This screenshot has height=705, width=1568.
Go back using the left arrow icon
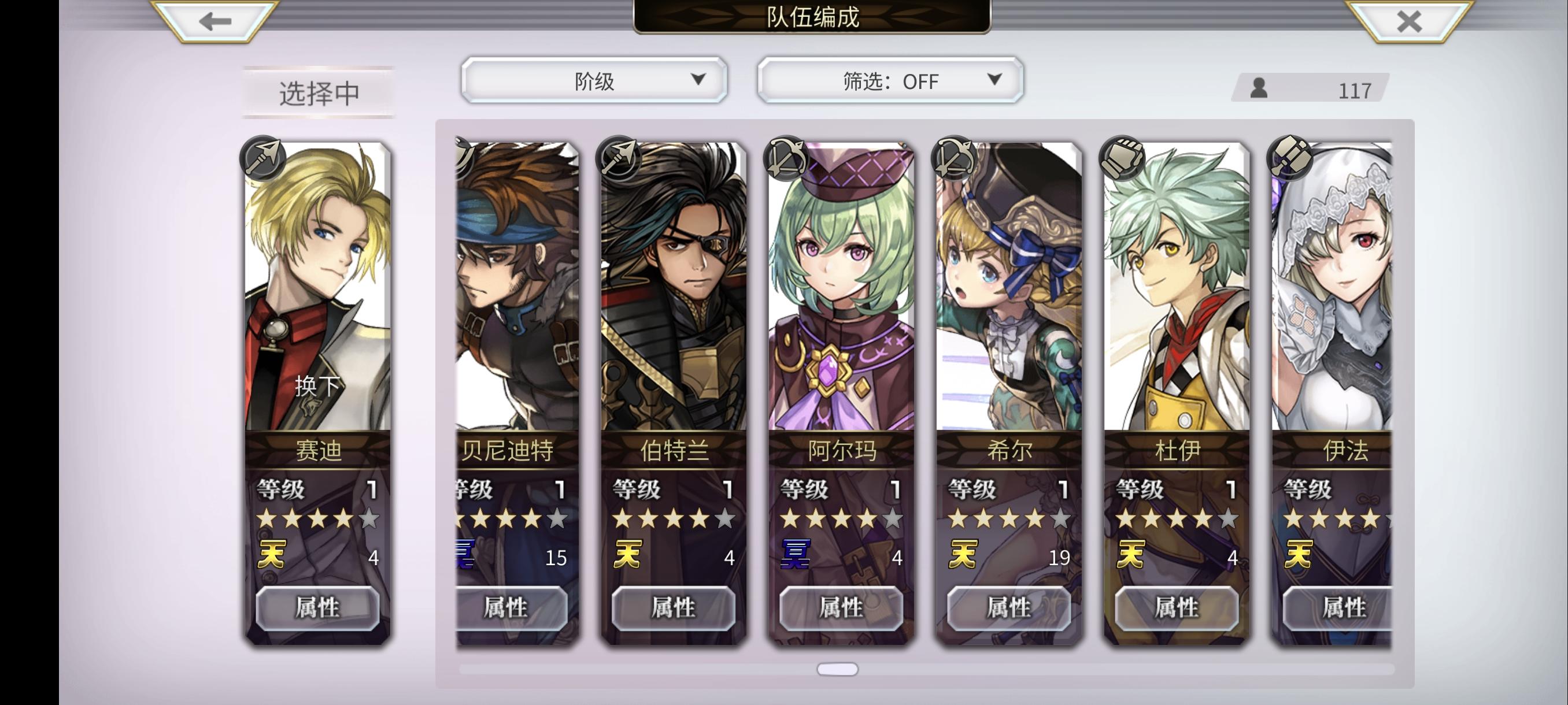[215, 21]
